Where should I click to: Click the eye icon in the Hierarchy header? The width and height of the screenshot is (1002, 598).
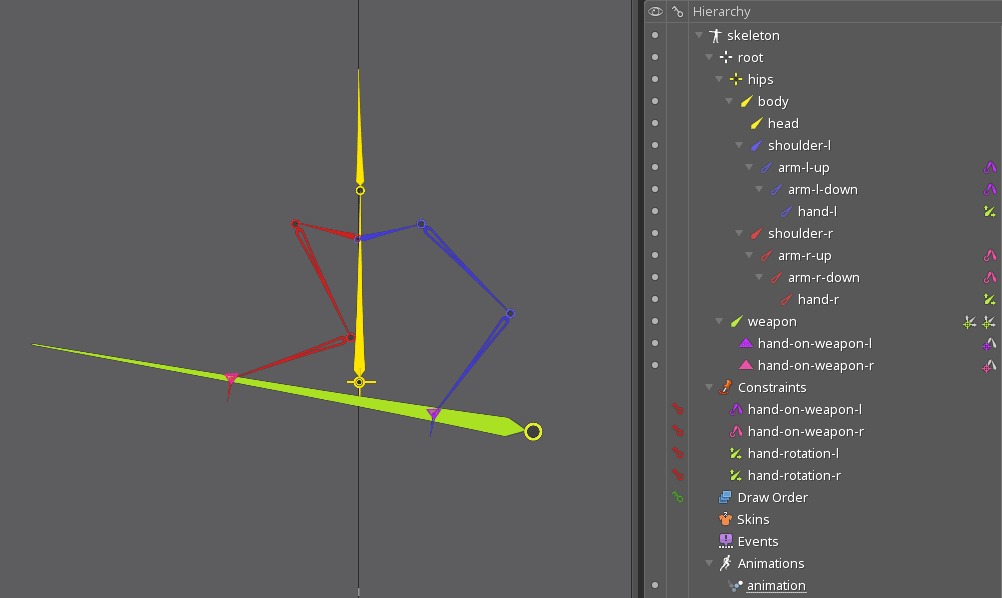tap(655, 12)
